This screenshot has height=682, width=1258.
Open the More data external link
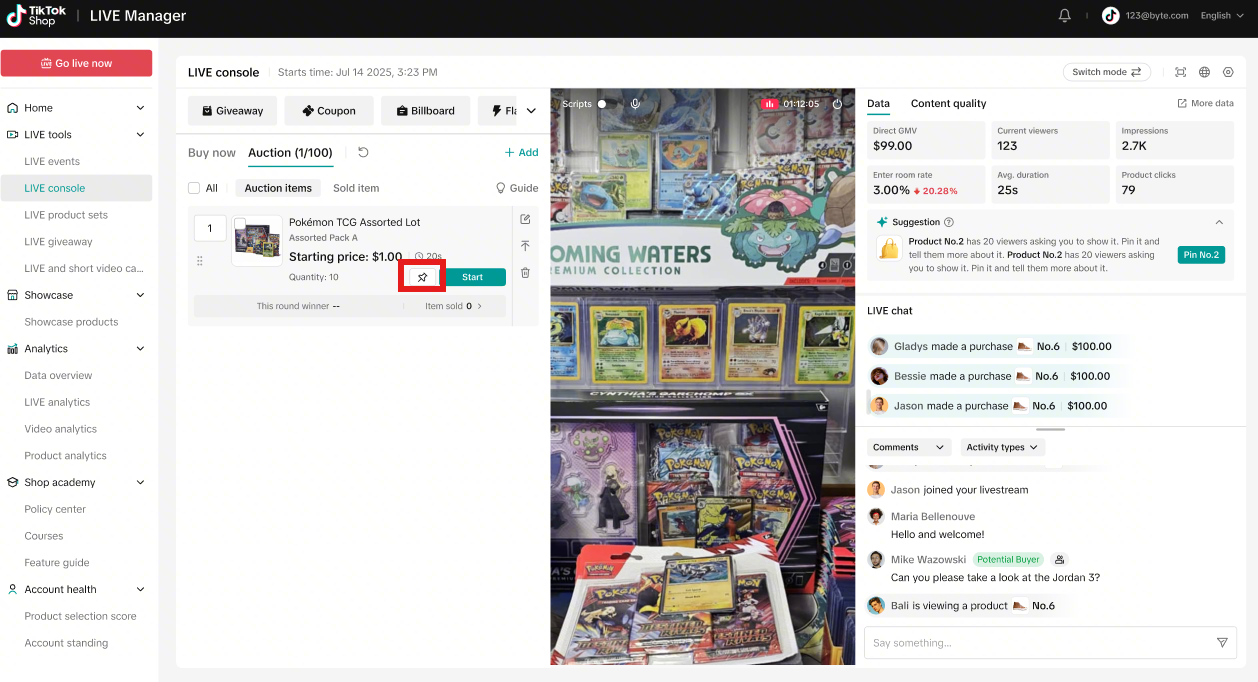pyautogui.click(x=1205, y=103)
